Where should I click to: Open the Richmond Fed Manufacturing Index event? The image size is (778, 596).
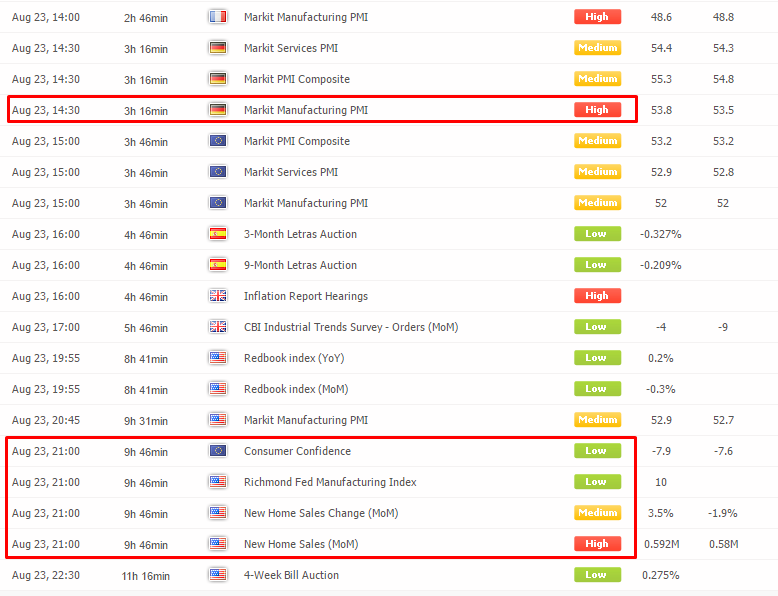330,482
